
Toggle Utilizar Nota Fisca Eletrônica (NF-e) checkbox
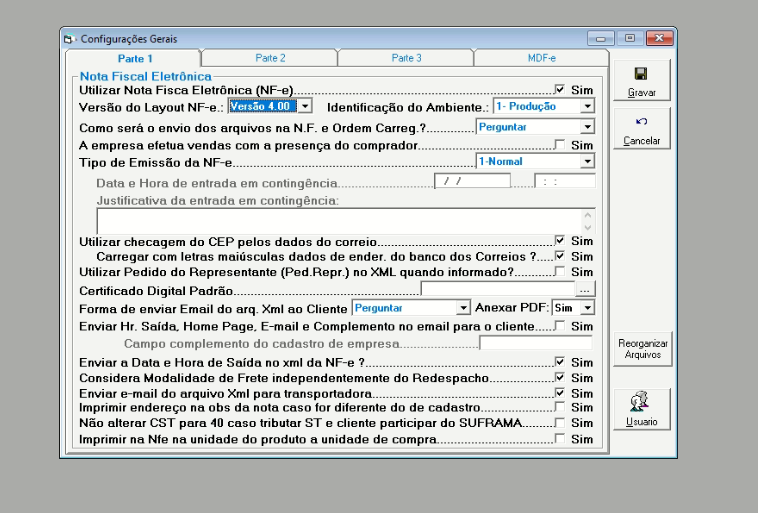[x=560, y=89]
